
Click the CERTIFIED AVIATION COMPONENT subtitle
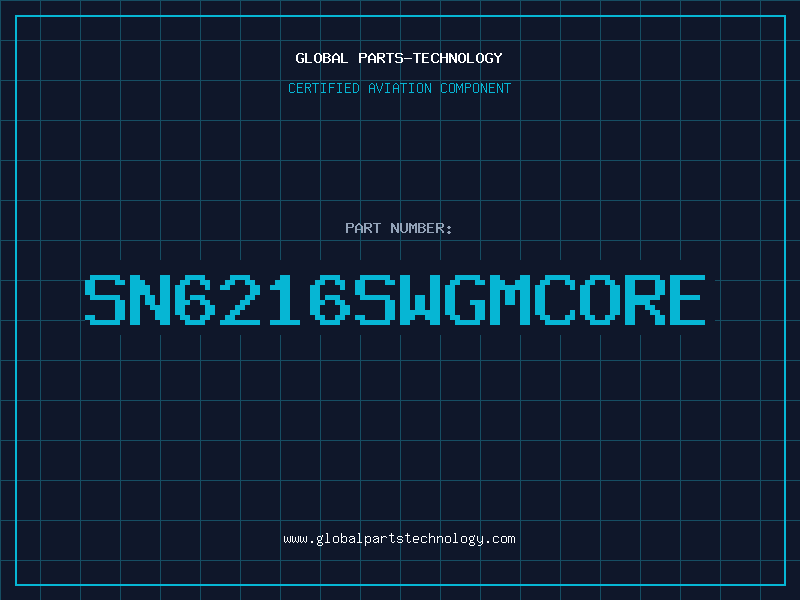(399, 88)
